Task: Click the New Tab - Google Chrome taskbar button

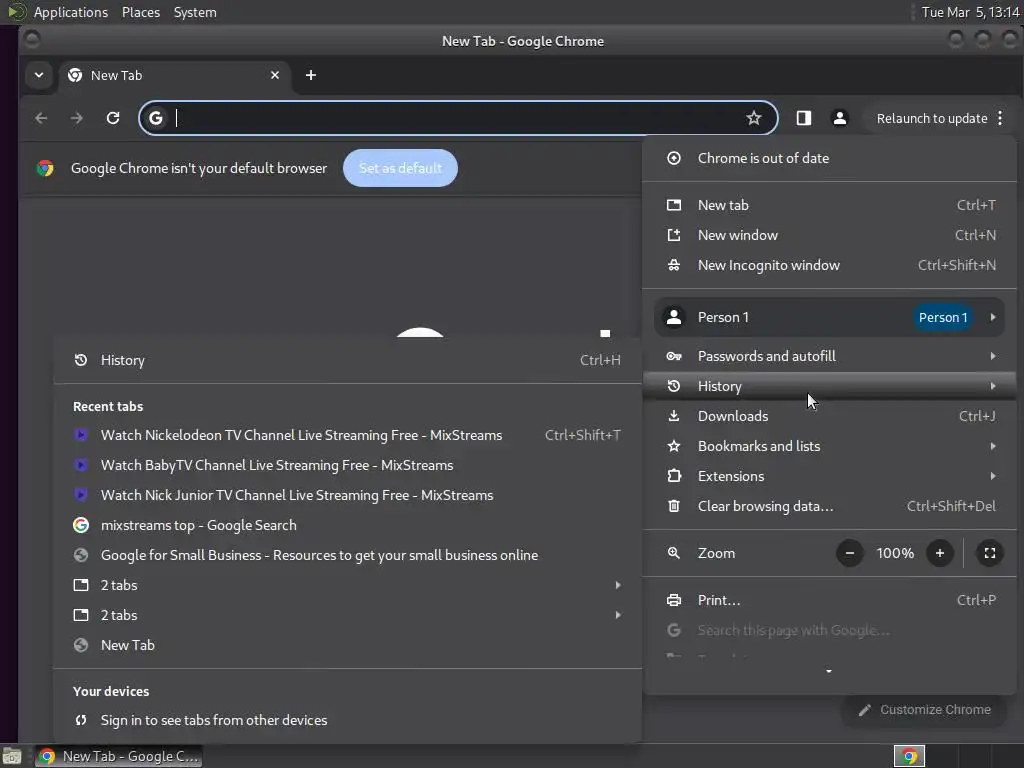Action: (118, 756)
